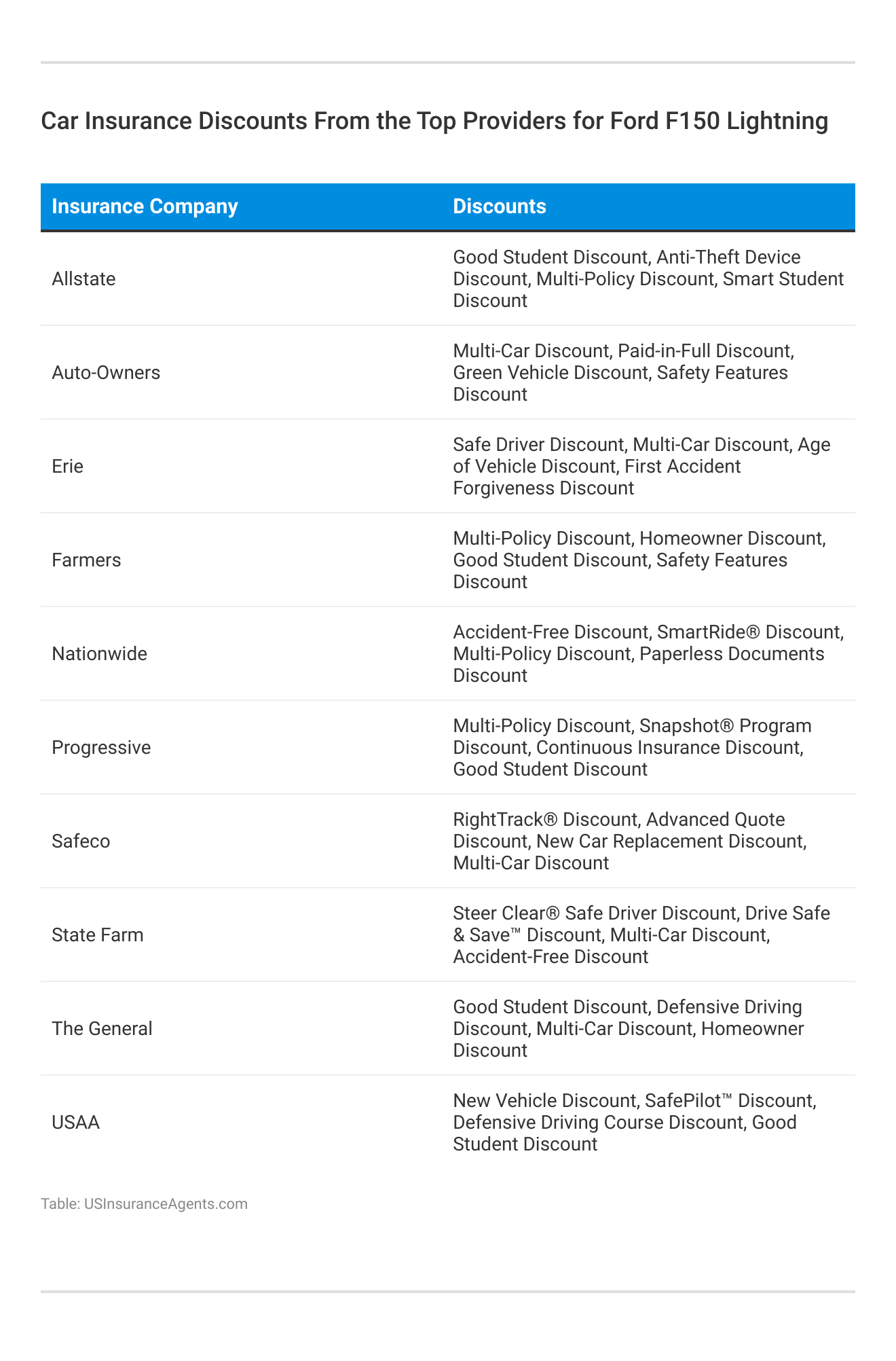Click the State Farm company cell
The image size is (896, 1361).
coord(98,935)
